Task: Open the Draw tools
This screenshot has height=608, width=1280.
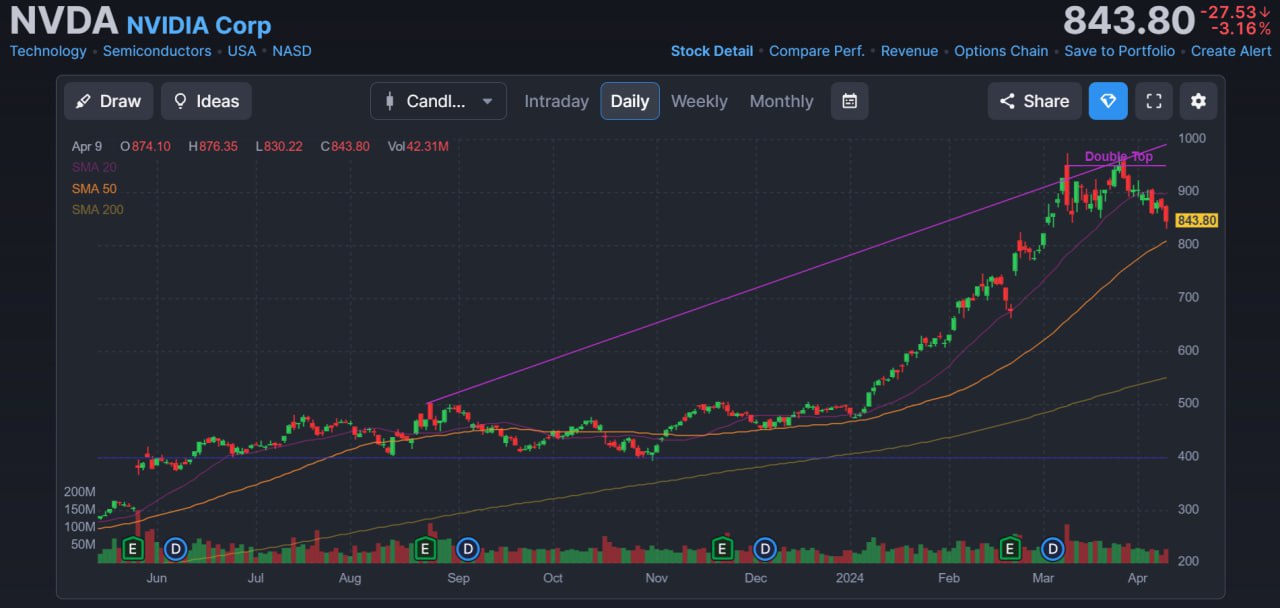Action: (x=109, y=101)
